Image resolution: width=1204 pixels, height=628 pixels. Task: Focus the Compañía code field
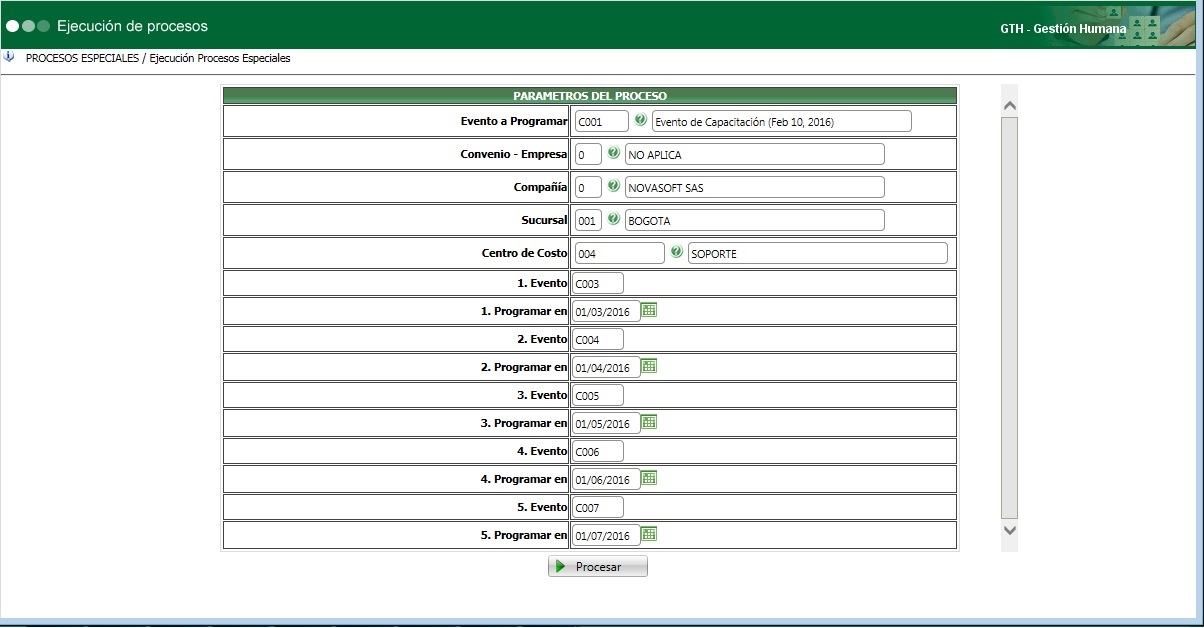click(588, 187)
